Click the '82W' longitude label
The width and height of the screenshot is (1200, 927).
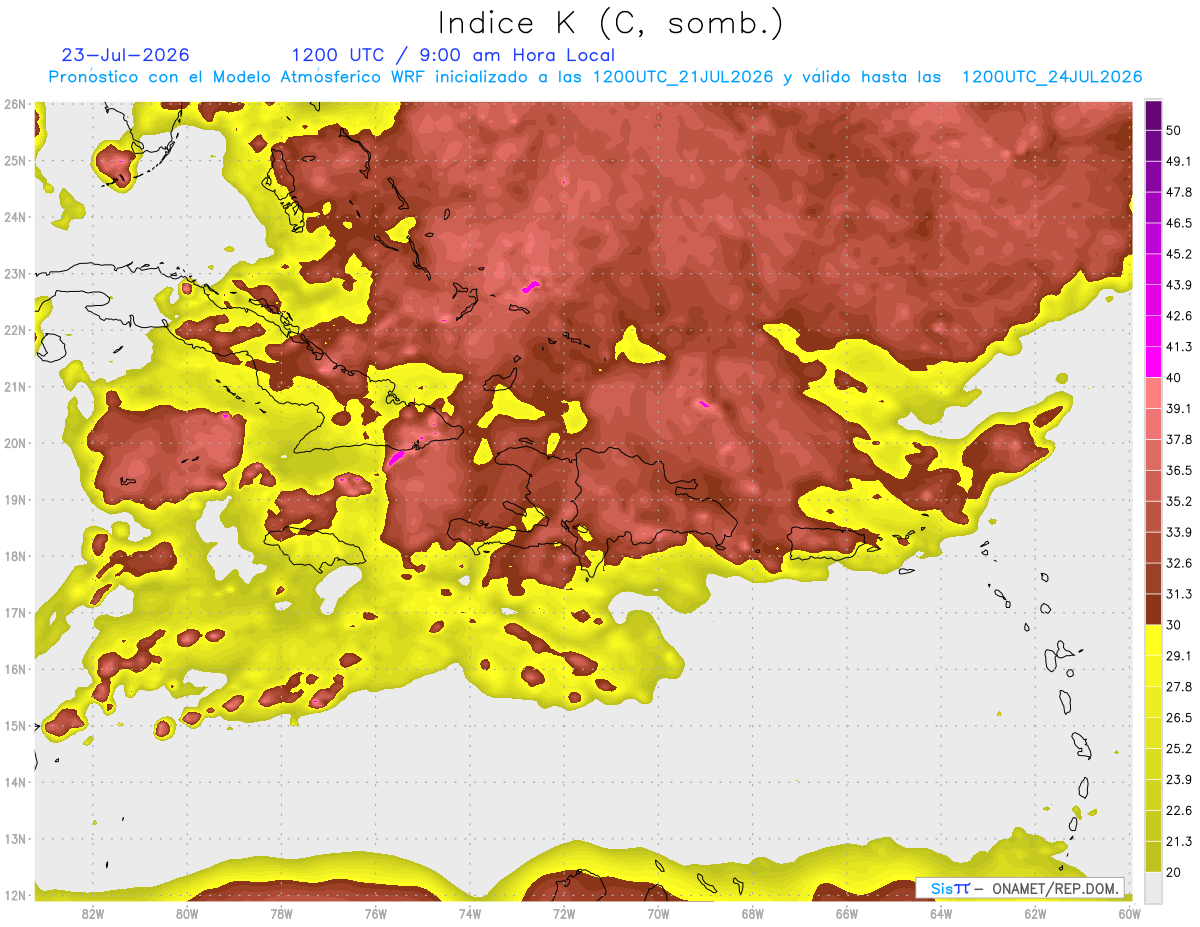click(93, 913)
